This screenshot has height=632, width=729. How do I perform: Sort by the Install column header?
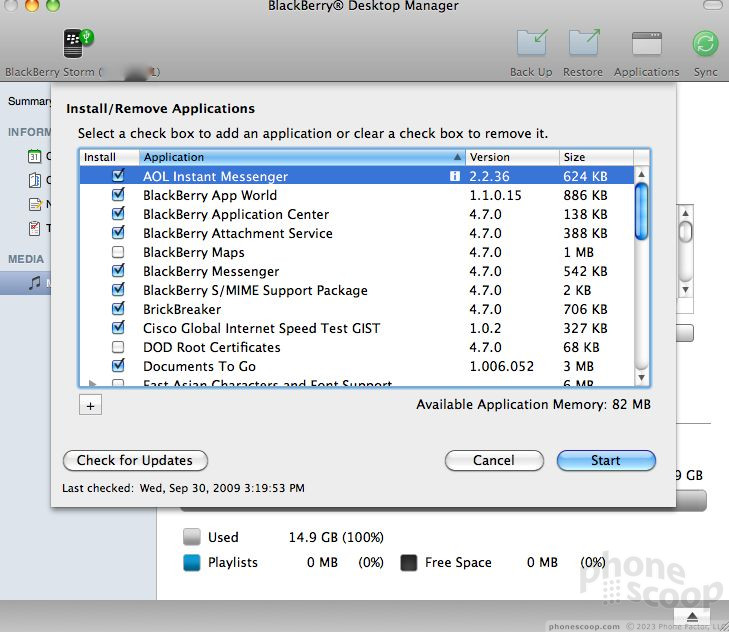[109, 157]
